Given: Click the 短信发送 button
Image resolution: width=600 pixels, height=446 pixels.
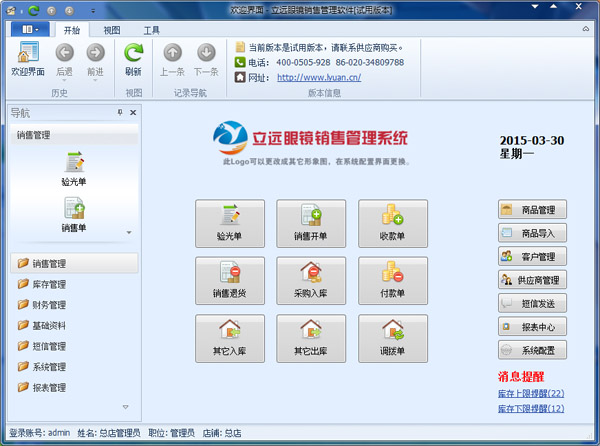Looking at the screenshot, I should click(532, 303).
